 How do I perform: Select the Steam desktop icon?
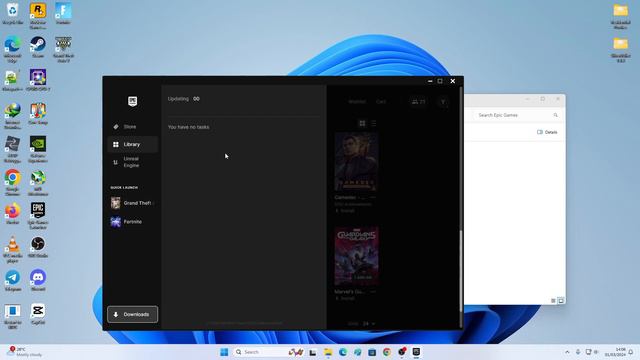(38, 47)
